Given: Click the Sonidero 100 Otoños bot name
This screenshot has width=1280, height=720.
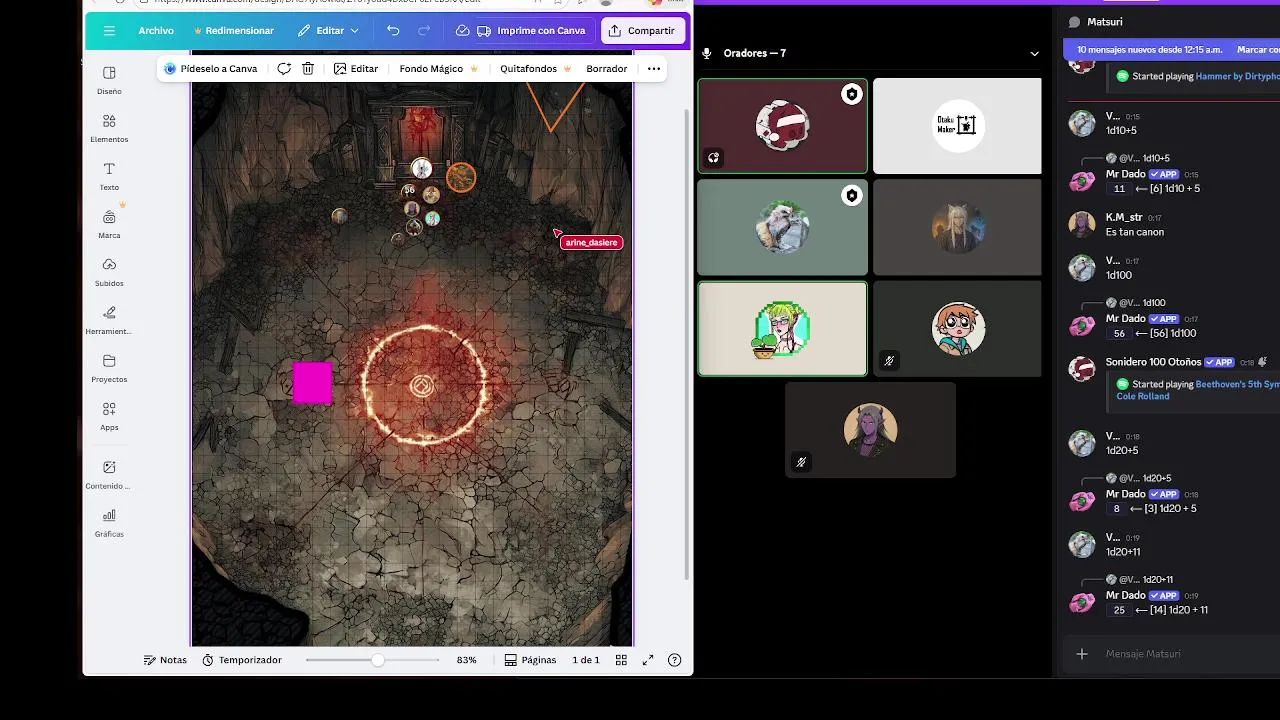Looking at the screenshot, I should click(1153, 362).
